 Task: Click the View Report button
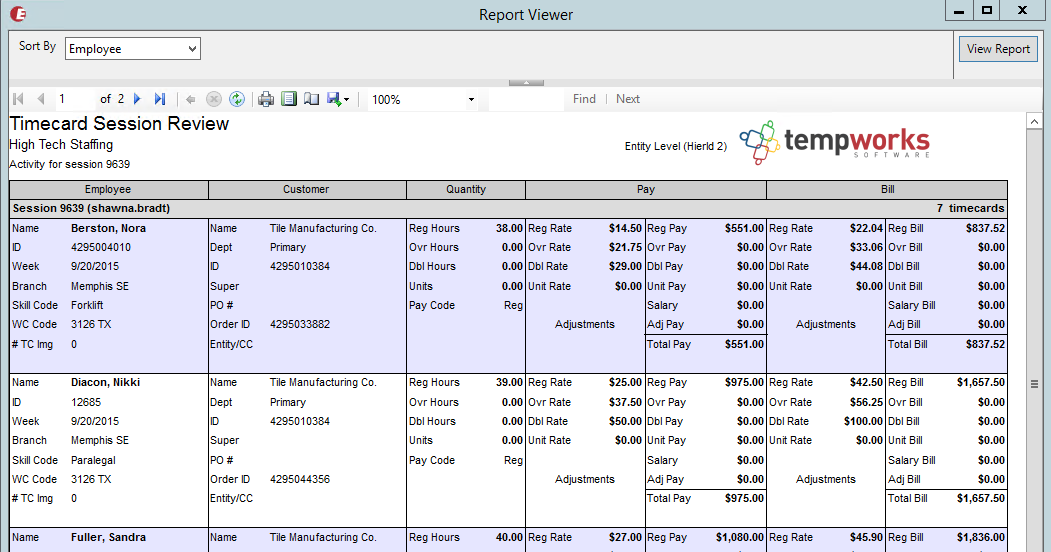click(997, 49)
